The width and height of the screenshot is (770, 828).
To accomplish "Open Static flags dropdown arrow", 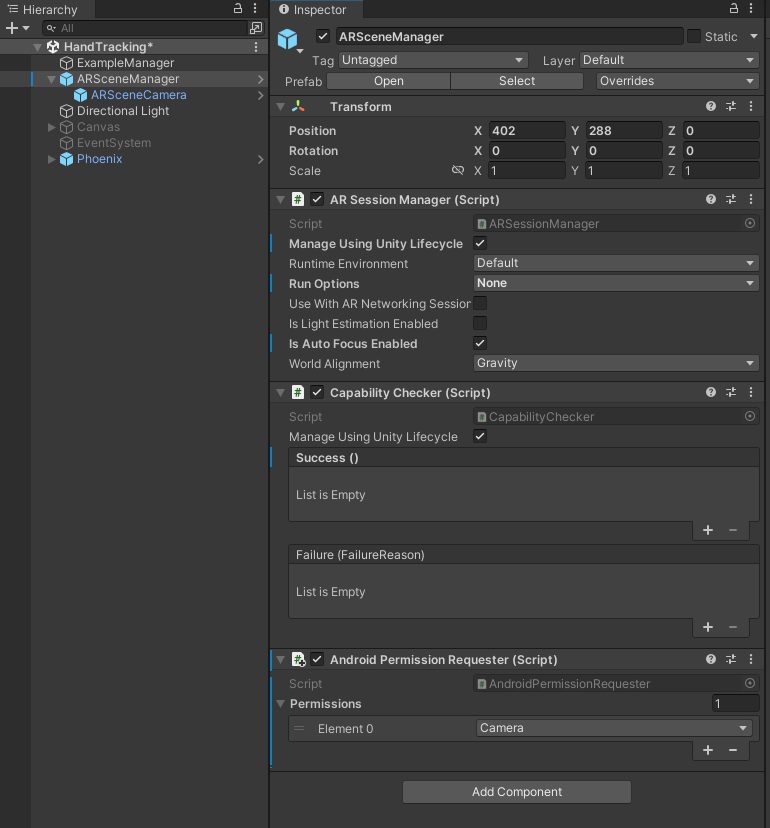I will point(754,36).
